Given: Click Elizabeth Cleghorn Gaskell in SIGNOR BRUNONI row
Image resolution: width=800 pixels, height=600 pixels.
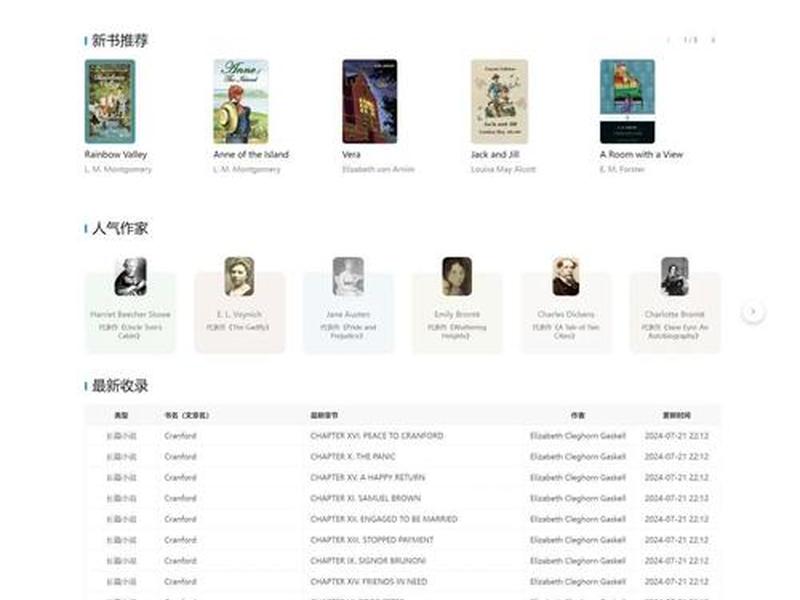Looking at the screenshot, I should click(578, 561).
